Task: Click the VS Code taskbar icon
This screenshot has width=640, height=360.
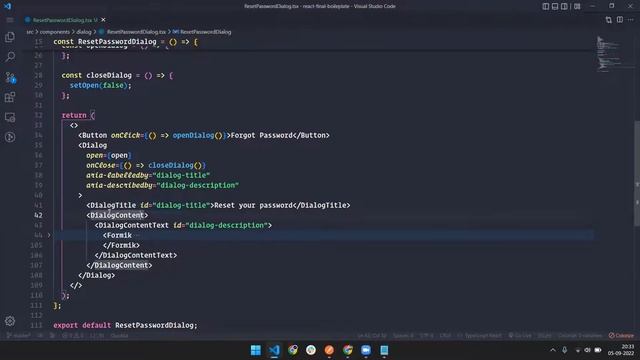Action: coord(274,350)
